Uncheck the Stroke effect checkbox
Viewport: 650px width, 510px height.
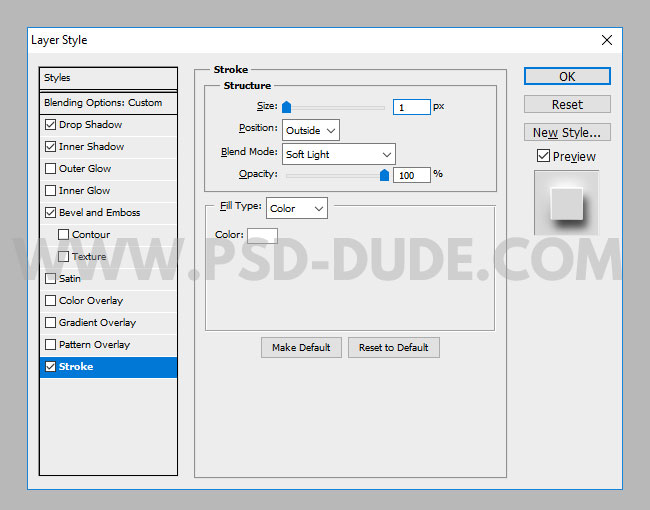[51, 367]
